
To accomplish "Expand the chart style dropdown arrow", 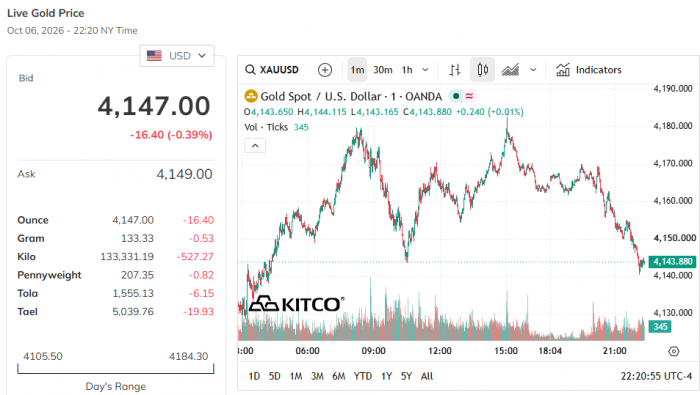I will click(x=533, y=70).
